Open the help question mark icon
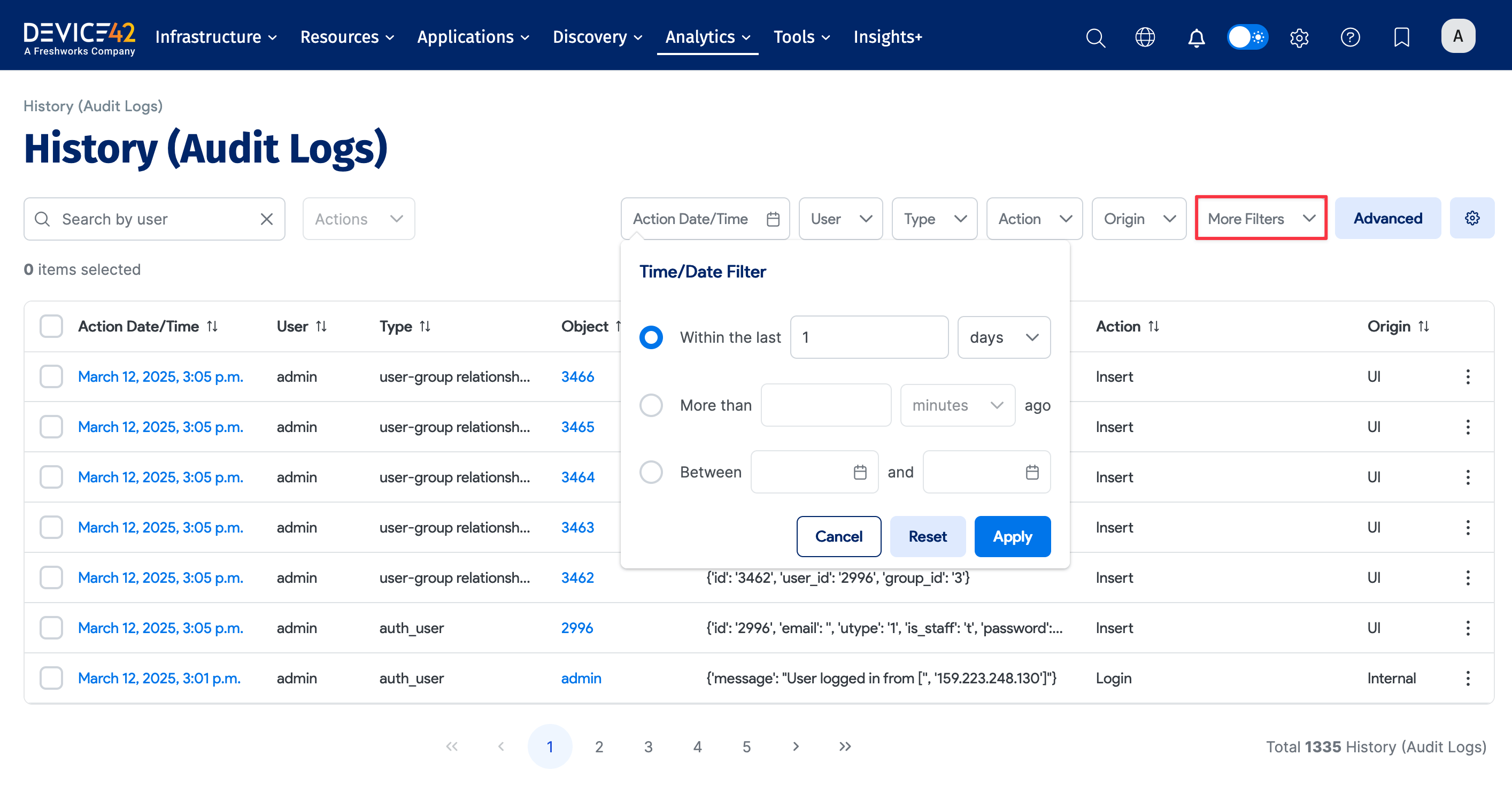Screen dimensions: 1512x786 coord(1350,37)
